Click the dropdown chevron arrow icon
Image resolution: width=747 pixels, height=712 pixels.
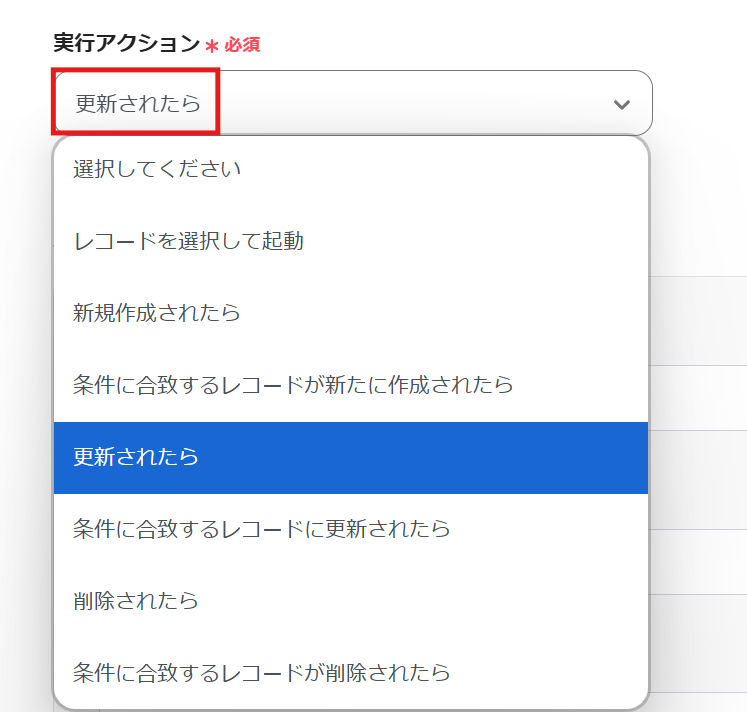(622, 104)
